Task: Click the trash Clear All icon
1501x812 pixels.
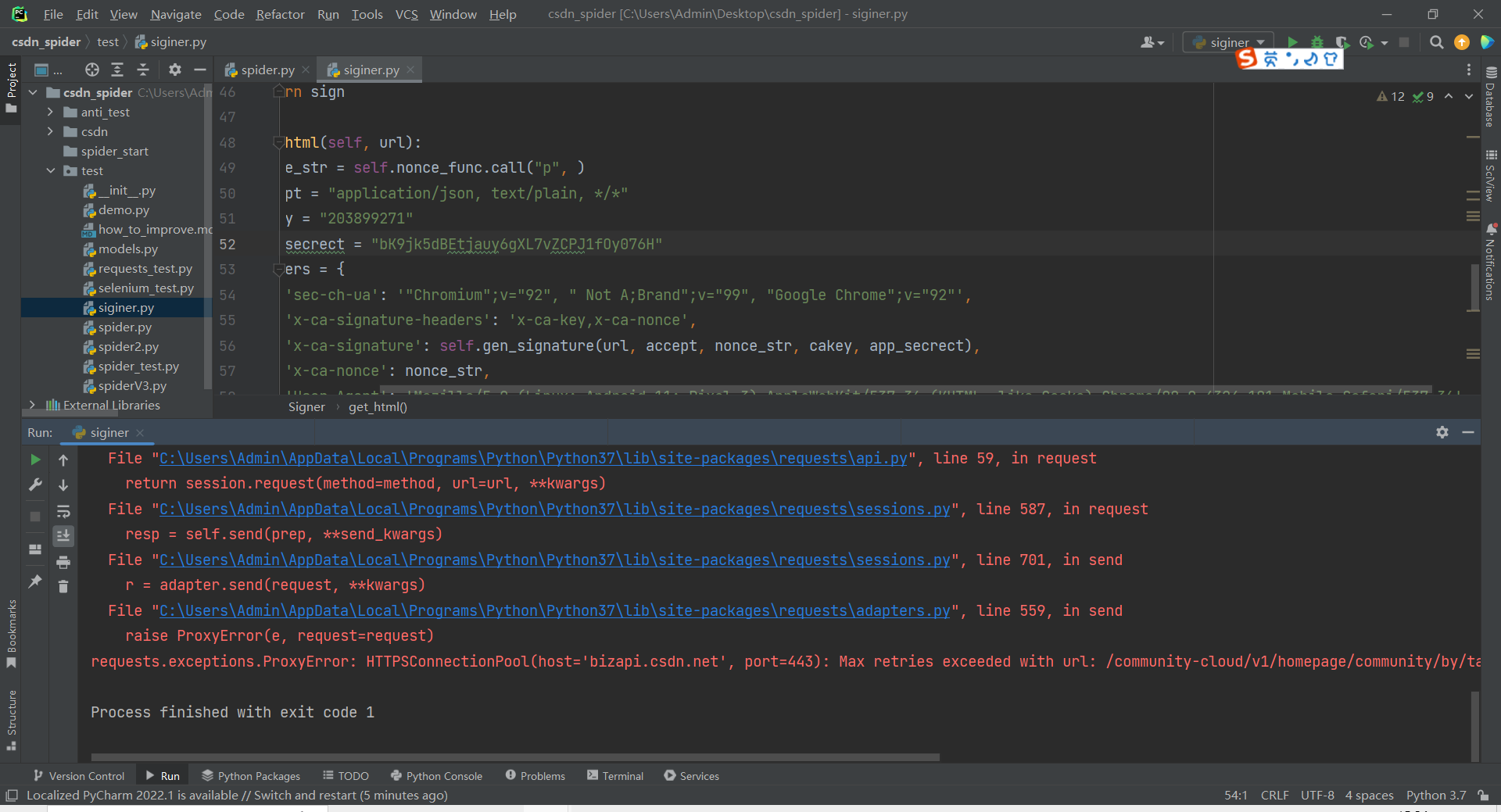Action: pos(63,586)
